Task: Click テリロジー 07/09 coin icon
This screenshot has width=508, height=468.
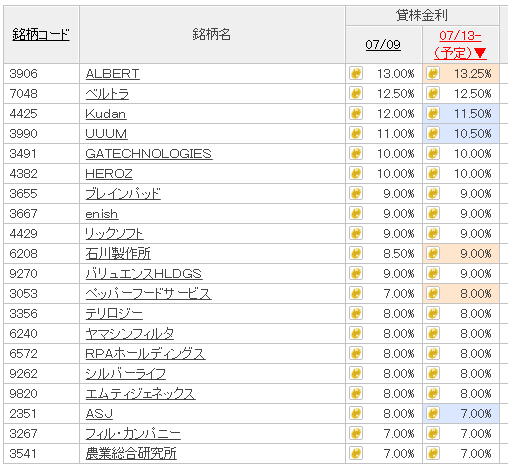Action: point(356,313)
